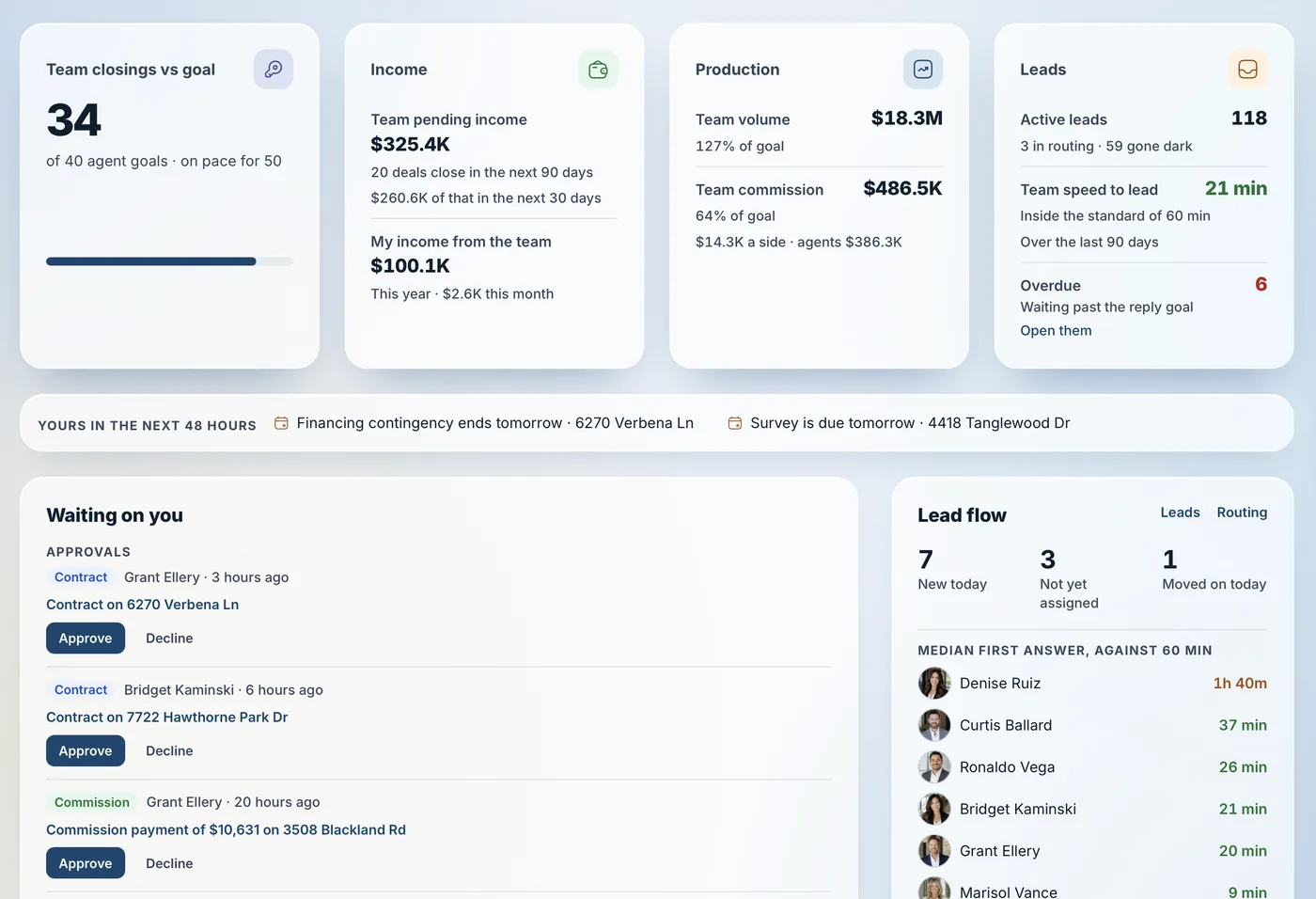Image resolution: width=1316 pixels, height=899 pixels.
Task: Approve the $10,631 commission payment
Action: click(86, 863)
